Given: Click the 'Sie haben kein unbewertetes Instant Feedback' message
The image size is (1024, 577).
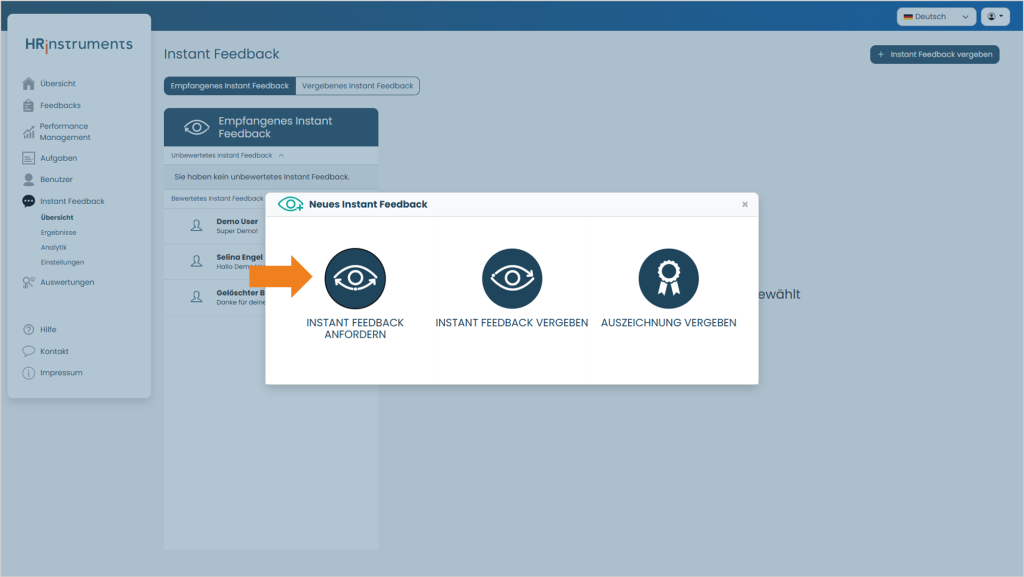Looking at the screenshot, I should tap(262, 177).
